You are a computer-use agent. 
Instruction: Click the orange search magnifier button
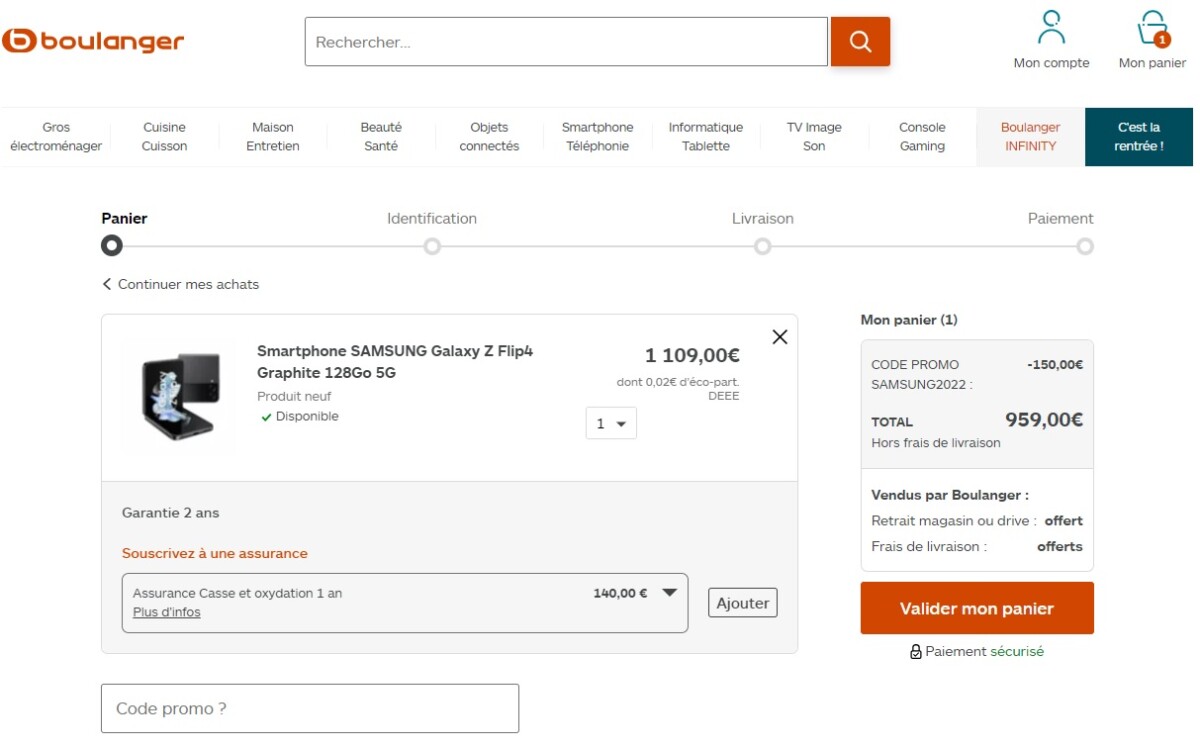point(860,42)
